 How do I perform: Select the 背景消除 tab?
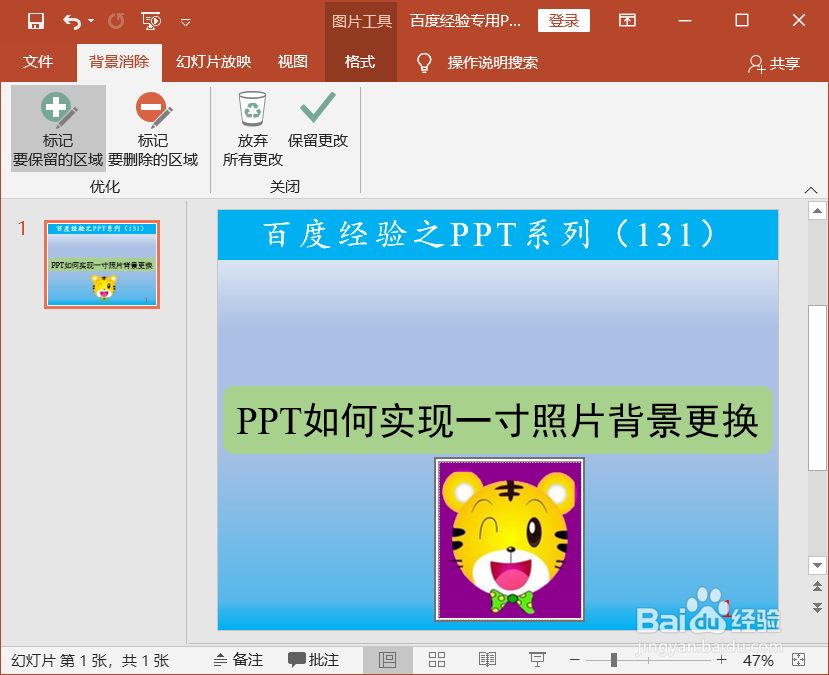[x=119, y=62]
